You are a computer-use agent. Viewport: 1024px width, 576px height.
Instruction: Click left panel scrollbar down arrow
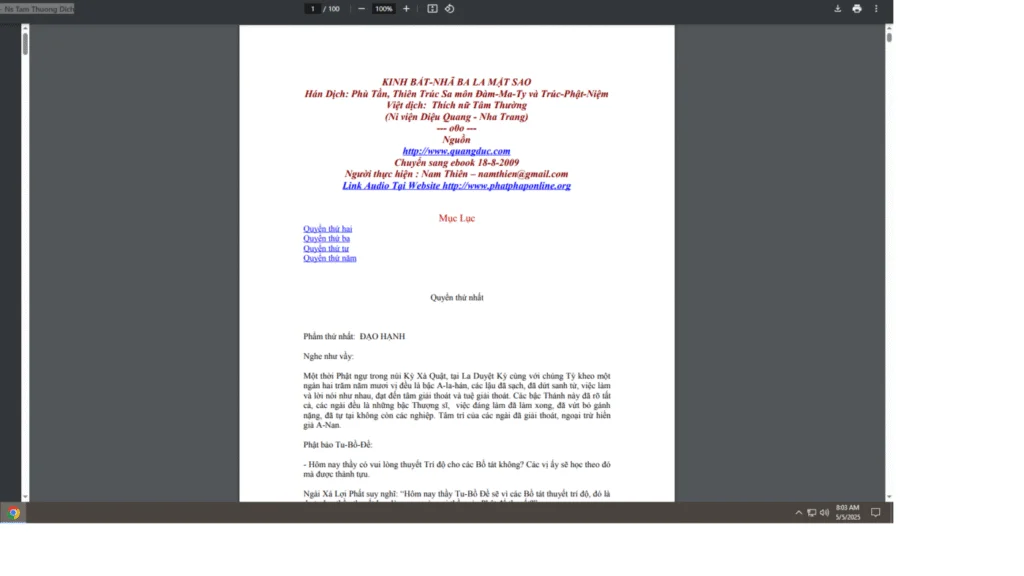25,497
